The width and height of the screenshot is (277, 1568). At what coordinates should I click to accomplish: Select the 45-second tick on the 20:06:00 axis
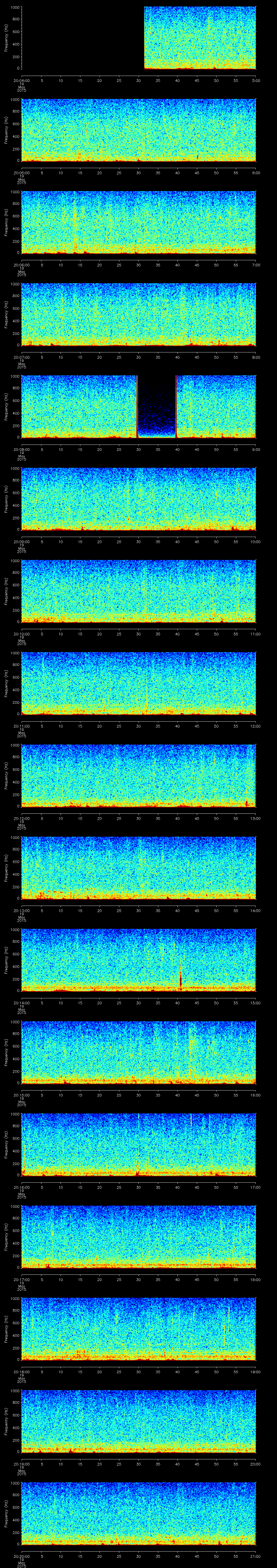[x=197, y=265]
